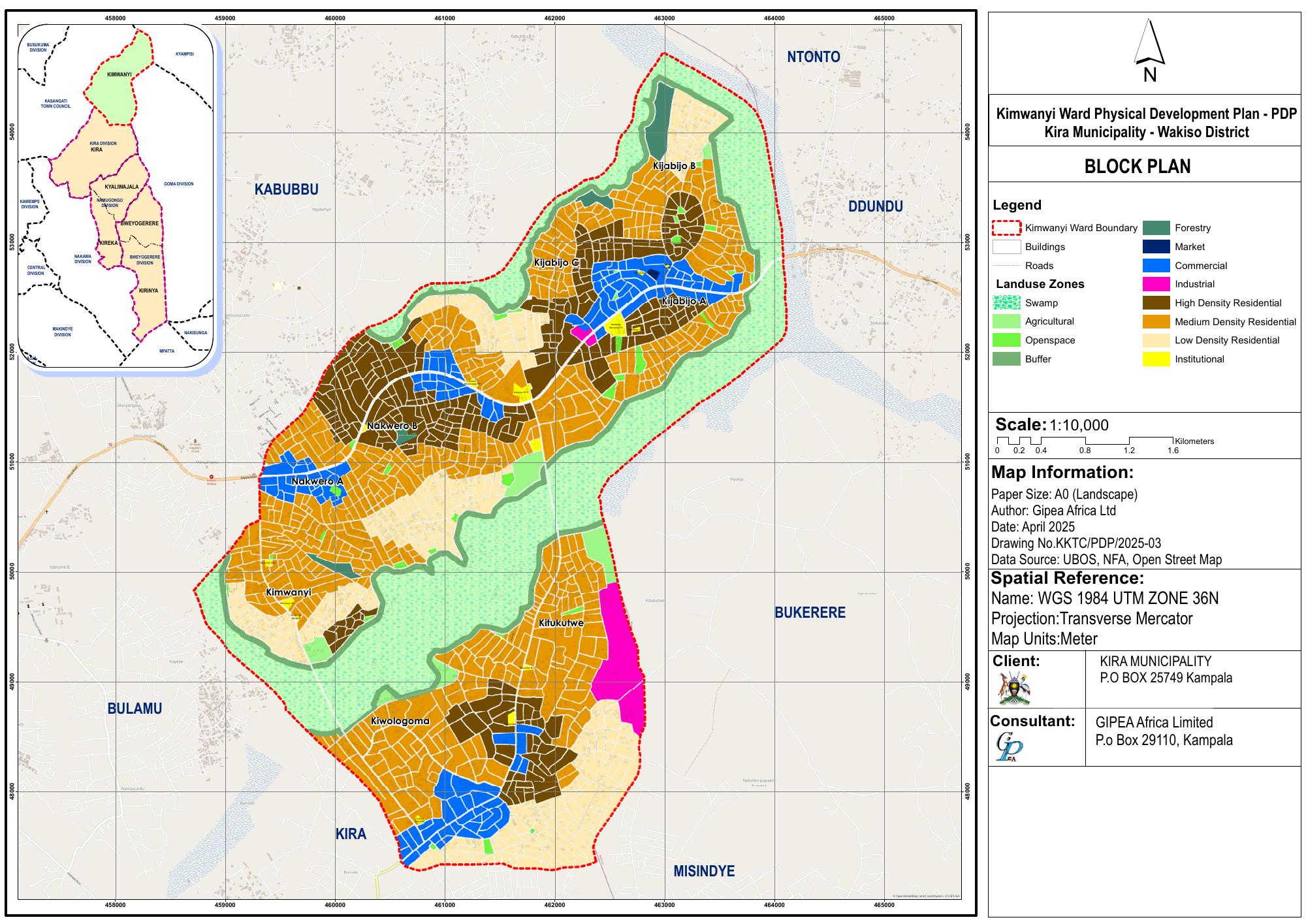Viewport: 1306px width, 924px height.
Task: Click the Kimwanyi Ward Boundary legend symbol
Action: click(1006, 228)
